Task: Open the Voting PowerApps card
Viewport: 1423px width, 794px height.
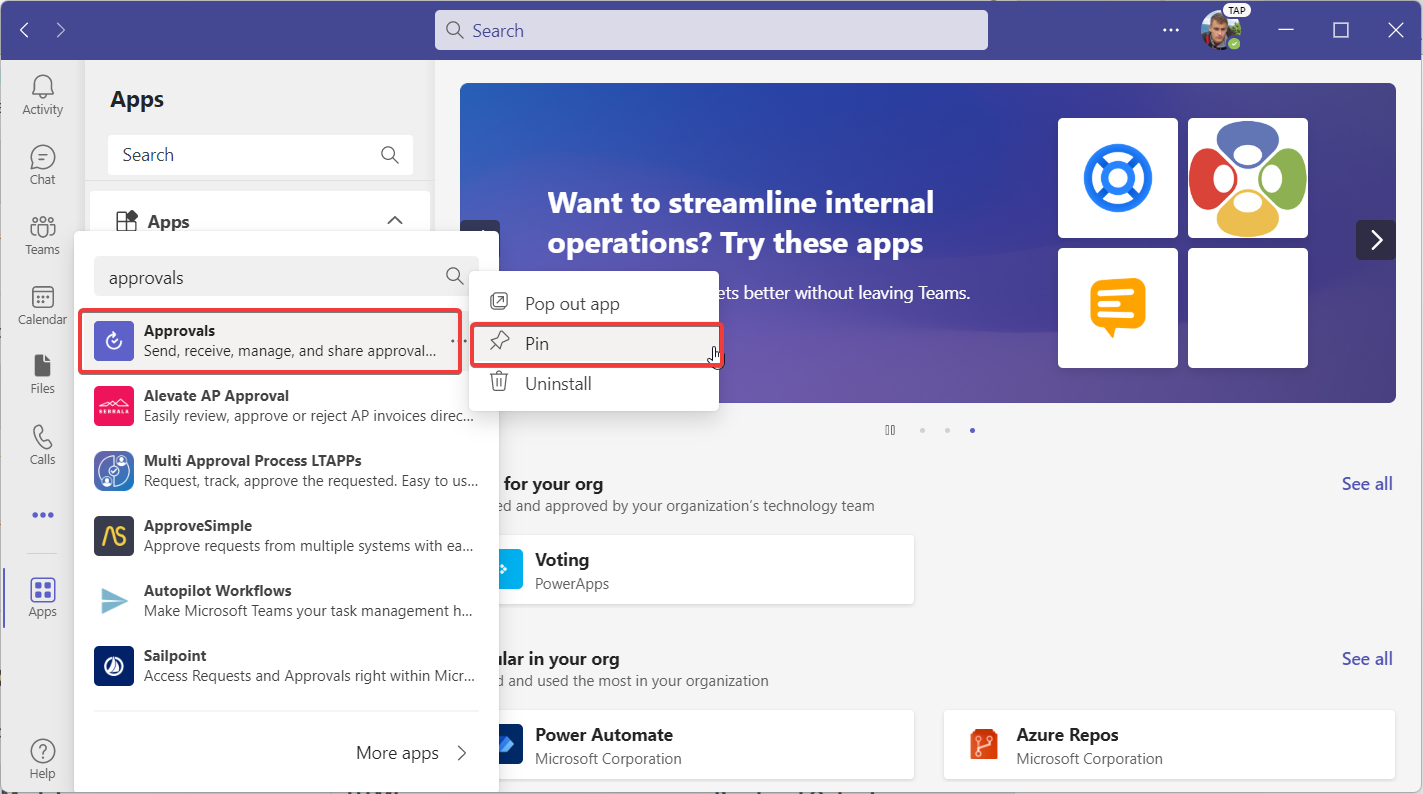Action: 704,569
